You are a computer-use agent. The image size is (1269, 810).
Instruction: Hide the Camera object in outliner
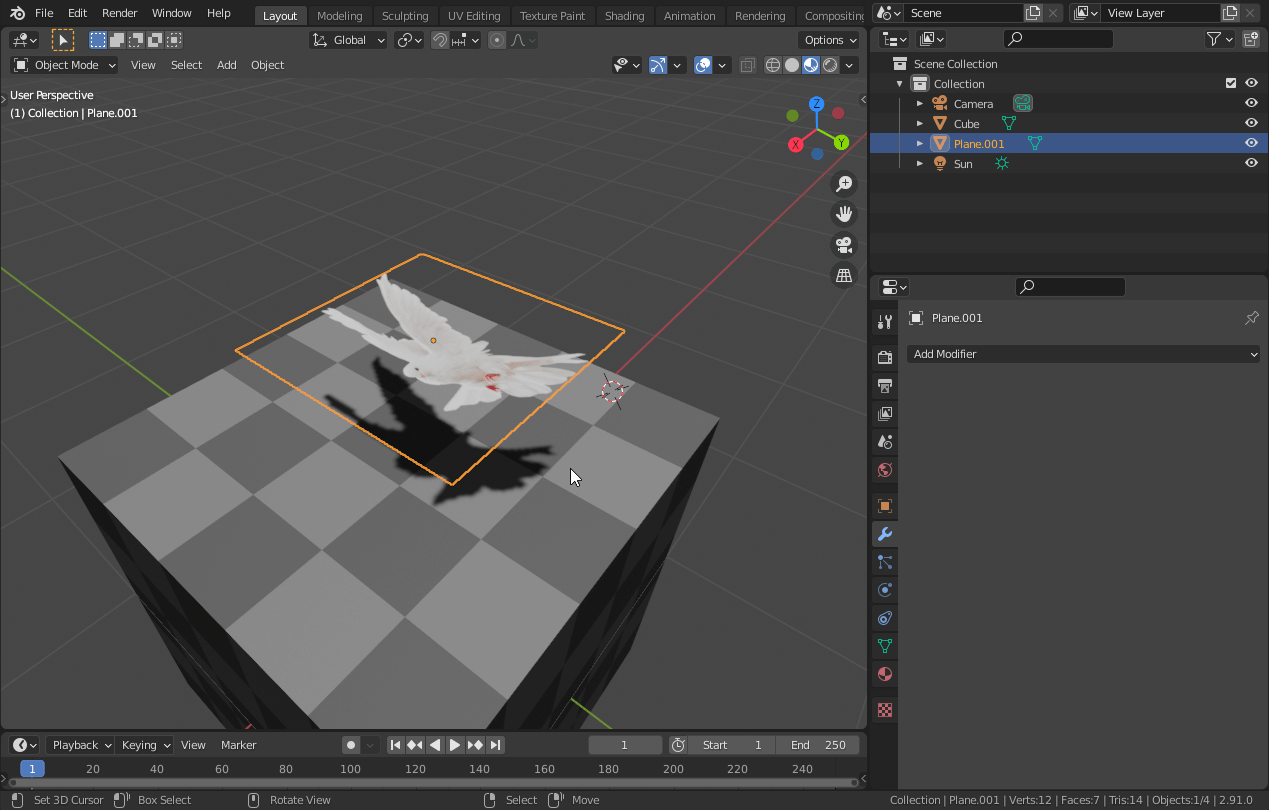click(1251, 103)
